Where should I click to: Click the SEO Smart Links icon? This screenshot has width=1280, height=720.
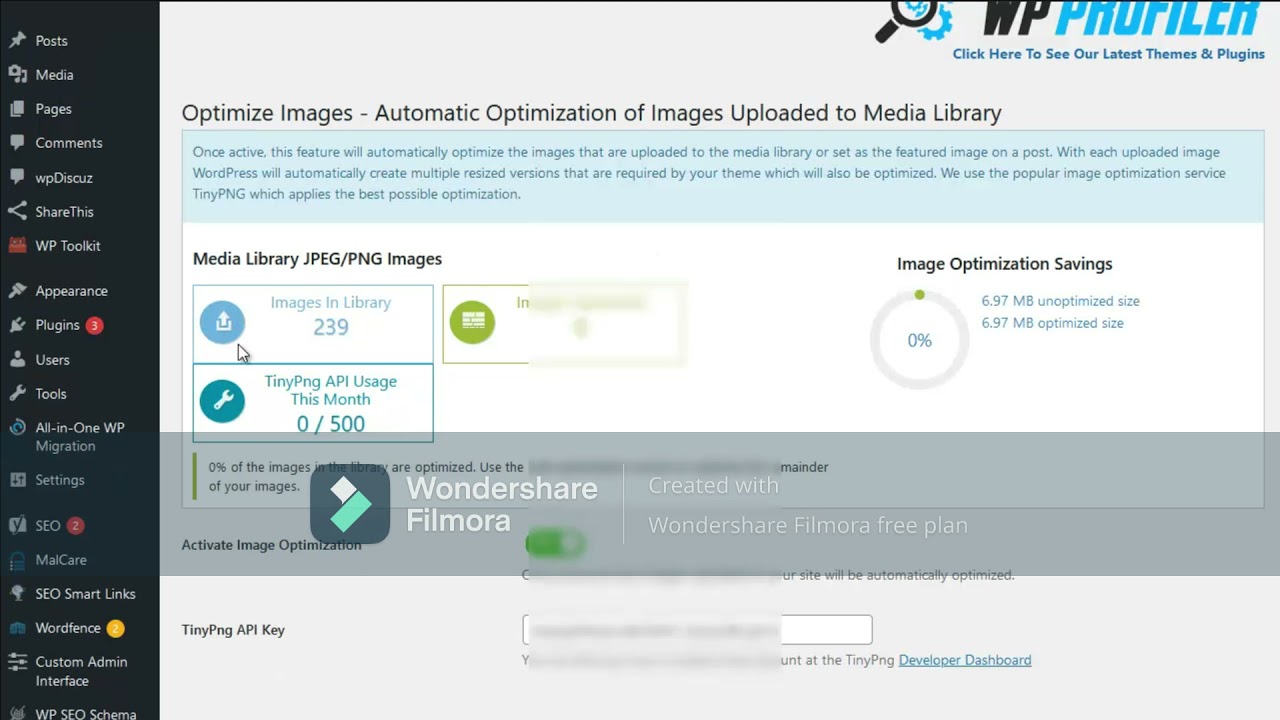pyautogui.click(x=17, y=594)
